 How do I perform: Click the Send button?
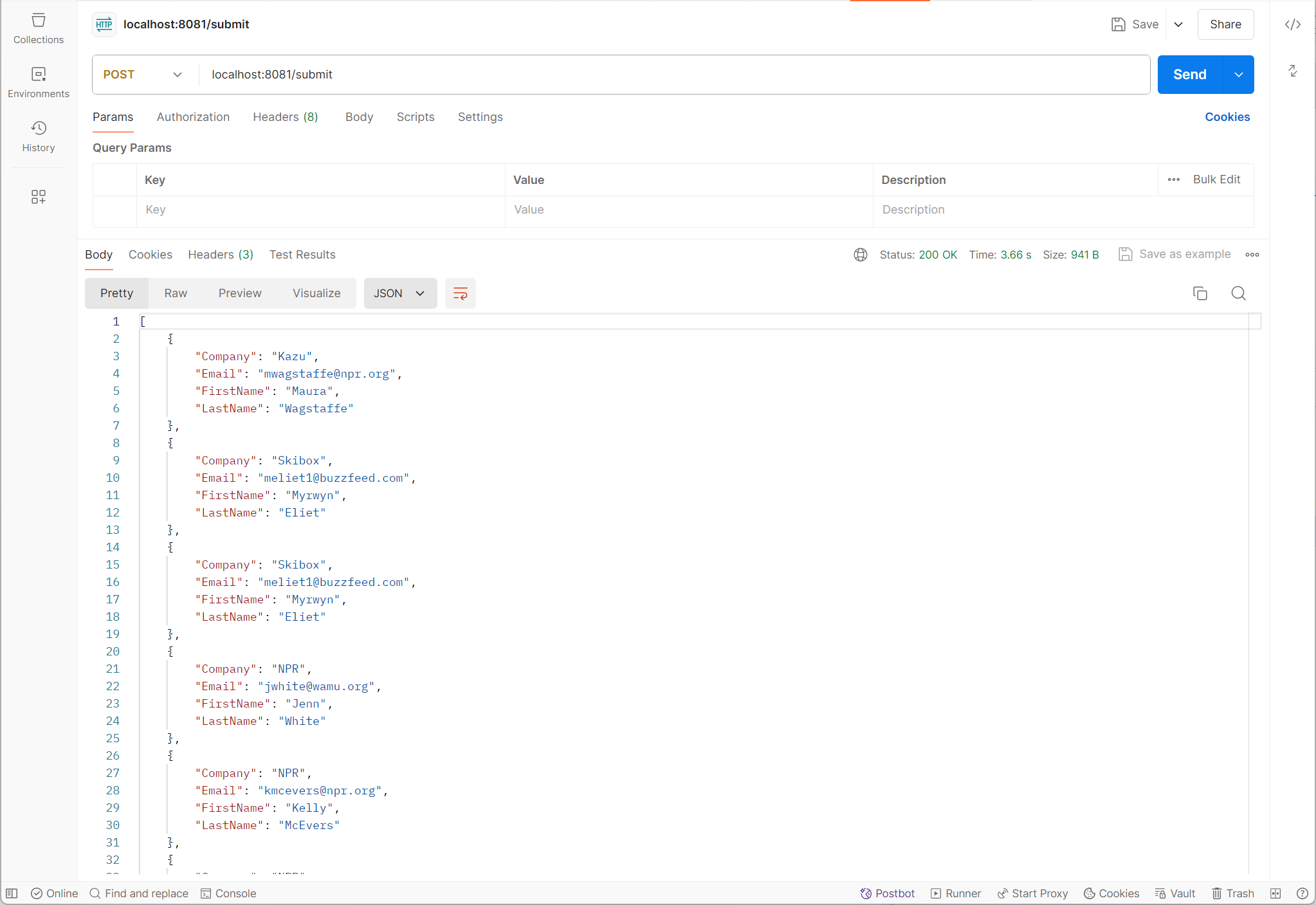1189,75
